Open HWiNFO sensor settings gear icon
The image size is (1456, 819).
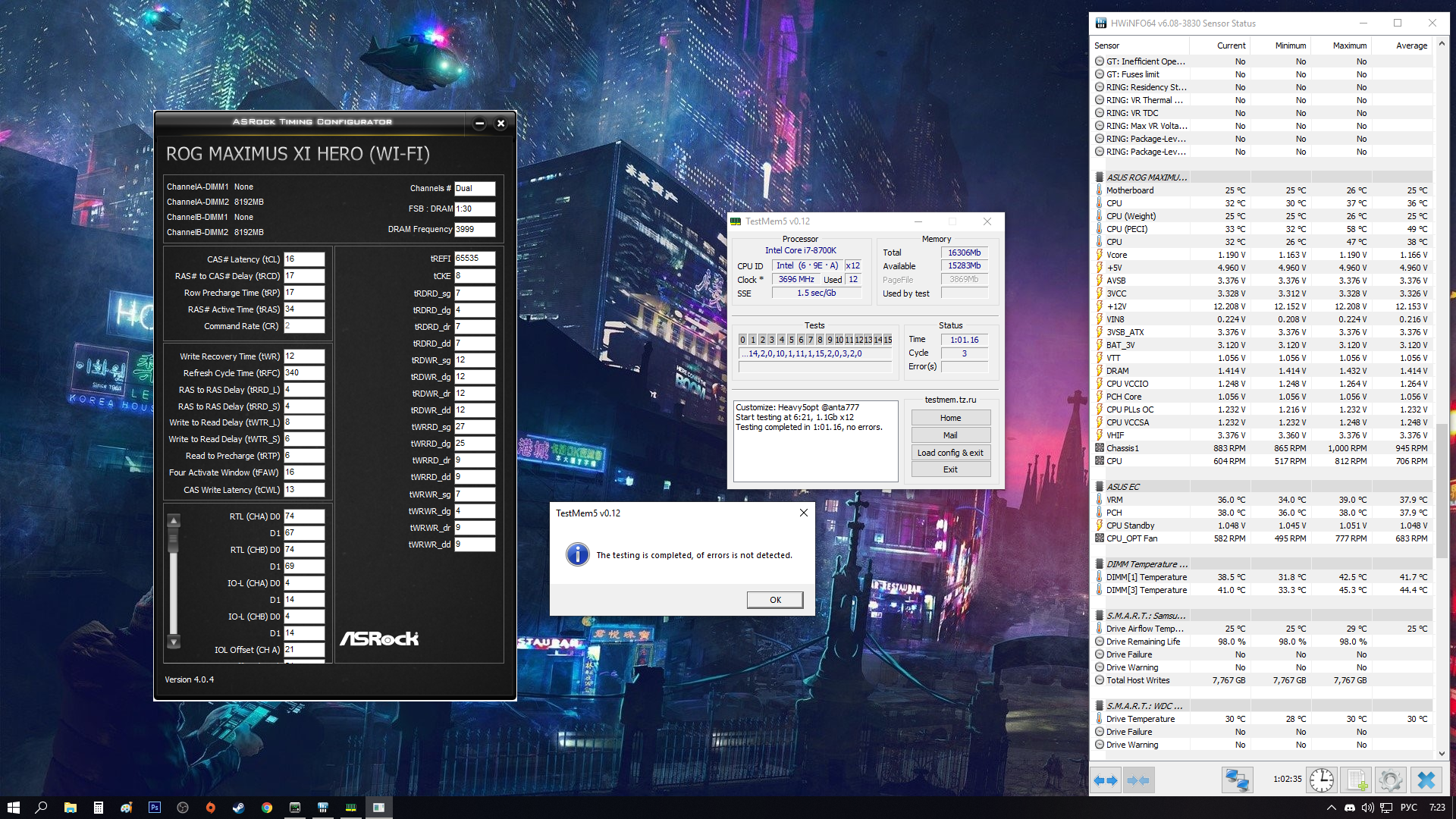pyautogui.click(x=1390, y=780)
